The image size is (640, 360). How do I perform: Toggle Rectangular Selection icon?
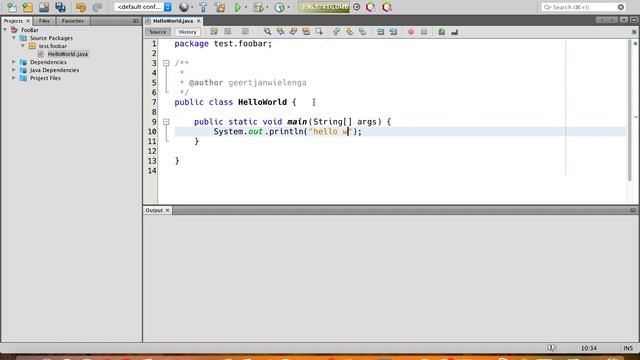319,32
